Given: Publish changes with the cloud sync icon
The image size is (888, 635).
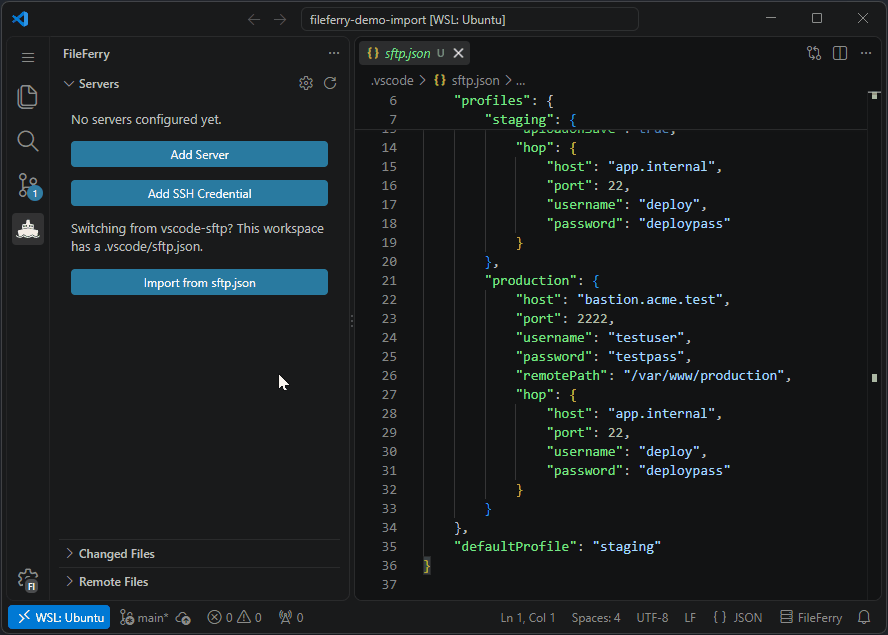Looking at the screenshot, I should pyautogui.click(x=183, y=617).
